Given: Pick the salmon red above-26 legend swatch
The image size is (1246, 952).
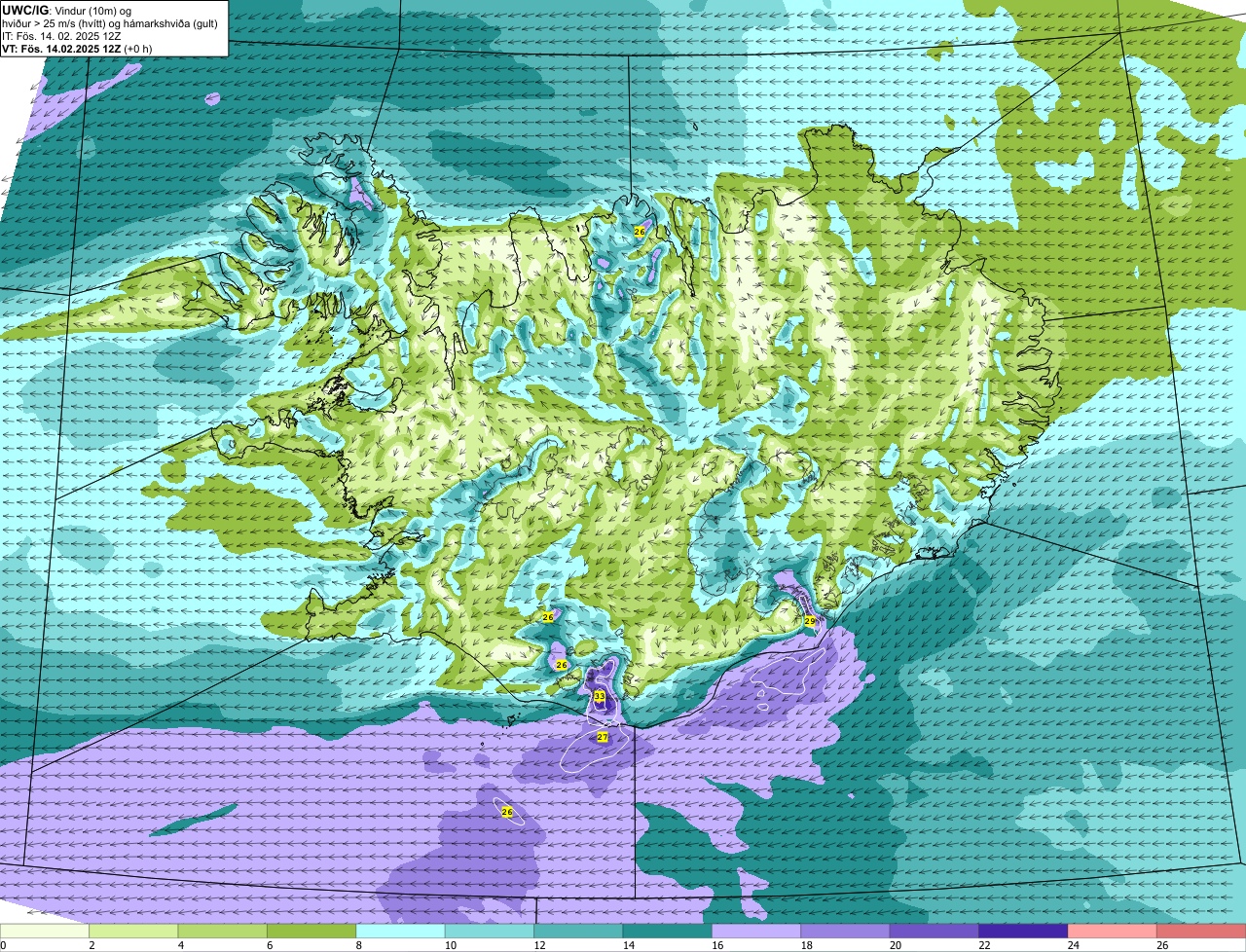Looking at the screenshot, I should [x=1201, y=932].
